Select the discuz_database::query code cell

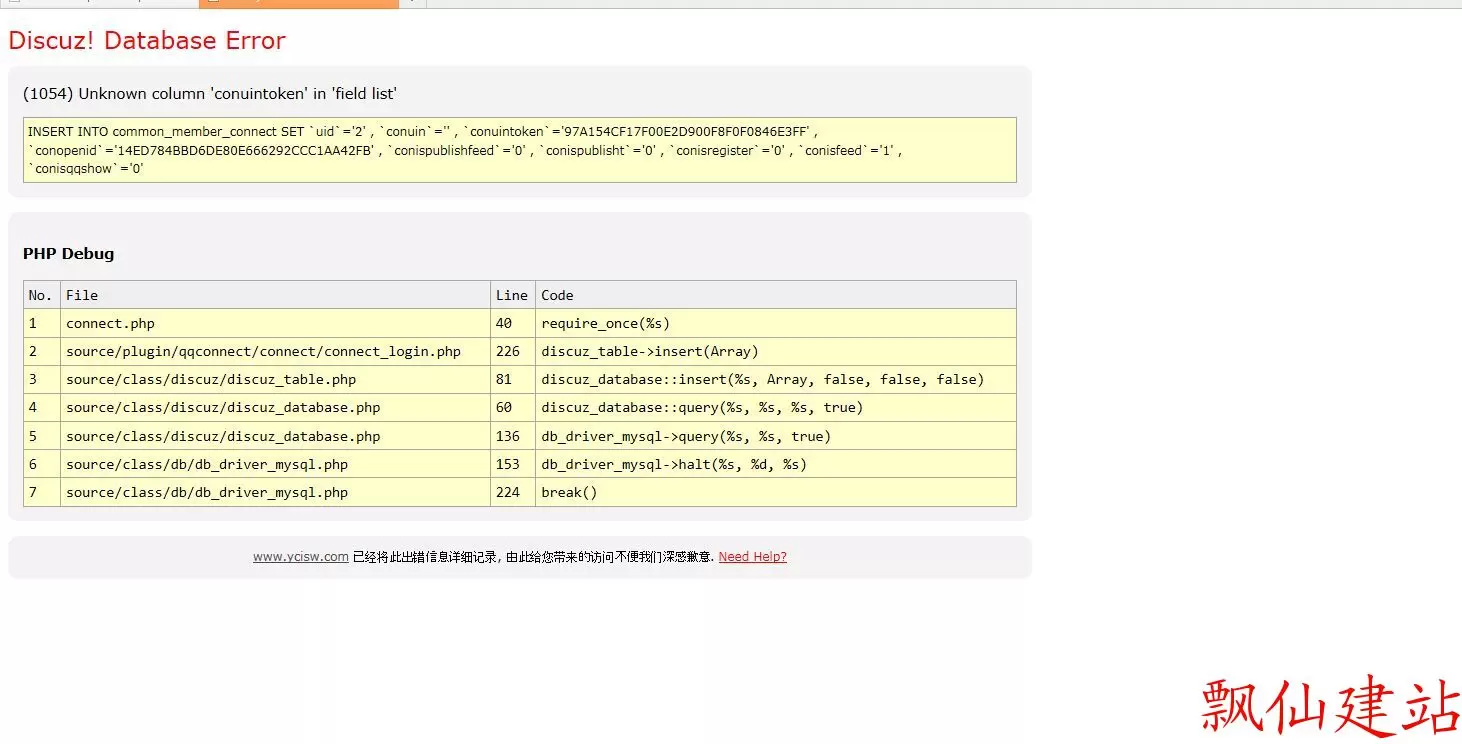coord(776,407)
